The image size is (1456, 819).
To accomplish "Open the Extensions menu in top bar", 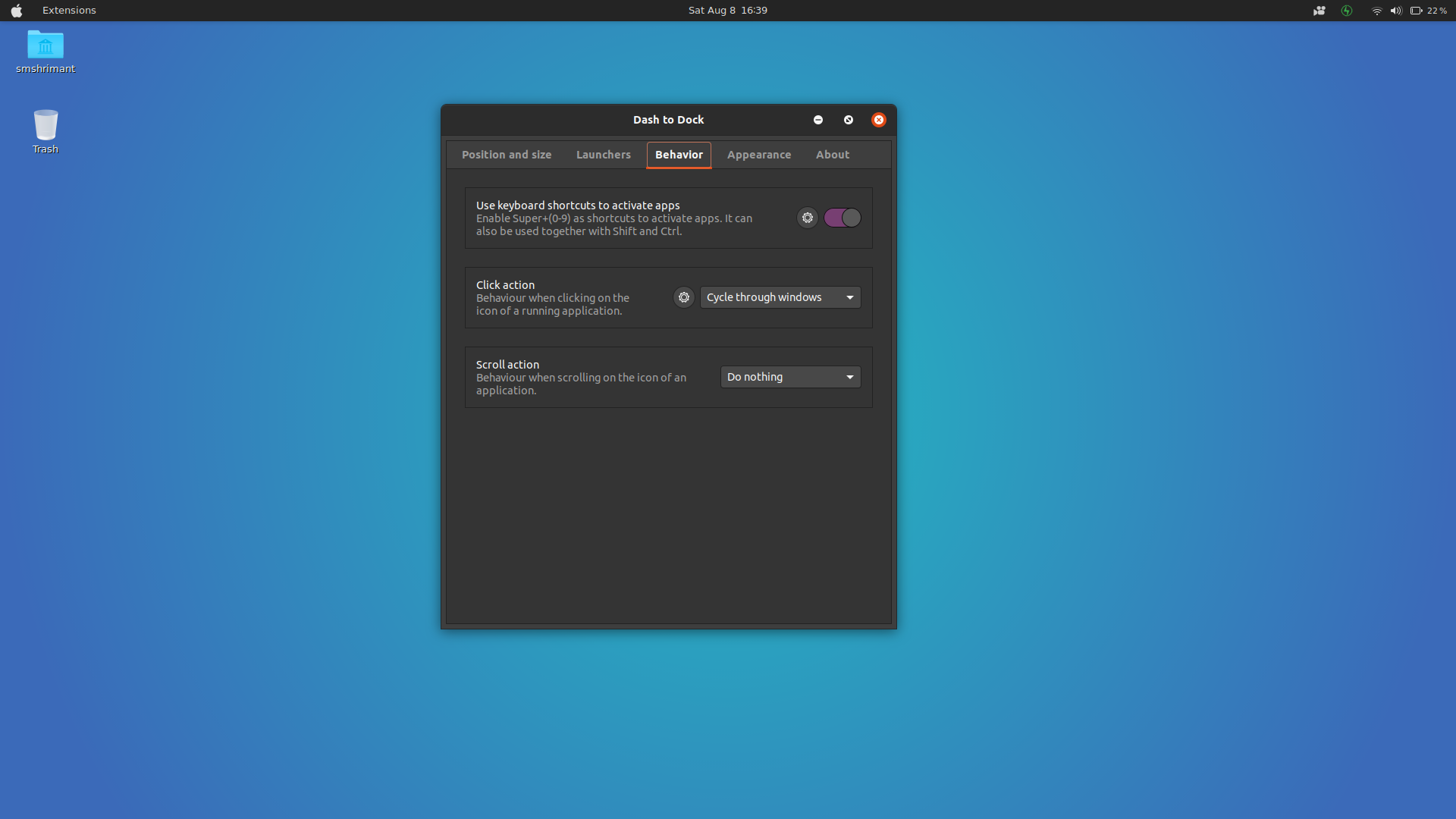I will [69, 11].
